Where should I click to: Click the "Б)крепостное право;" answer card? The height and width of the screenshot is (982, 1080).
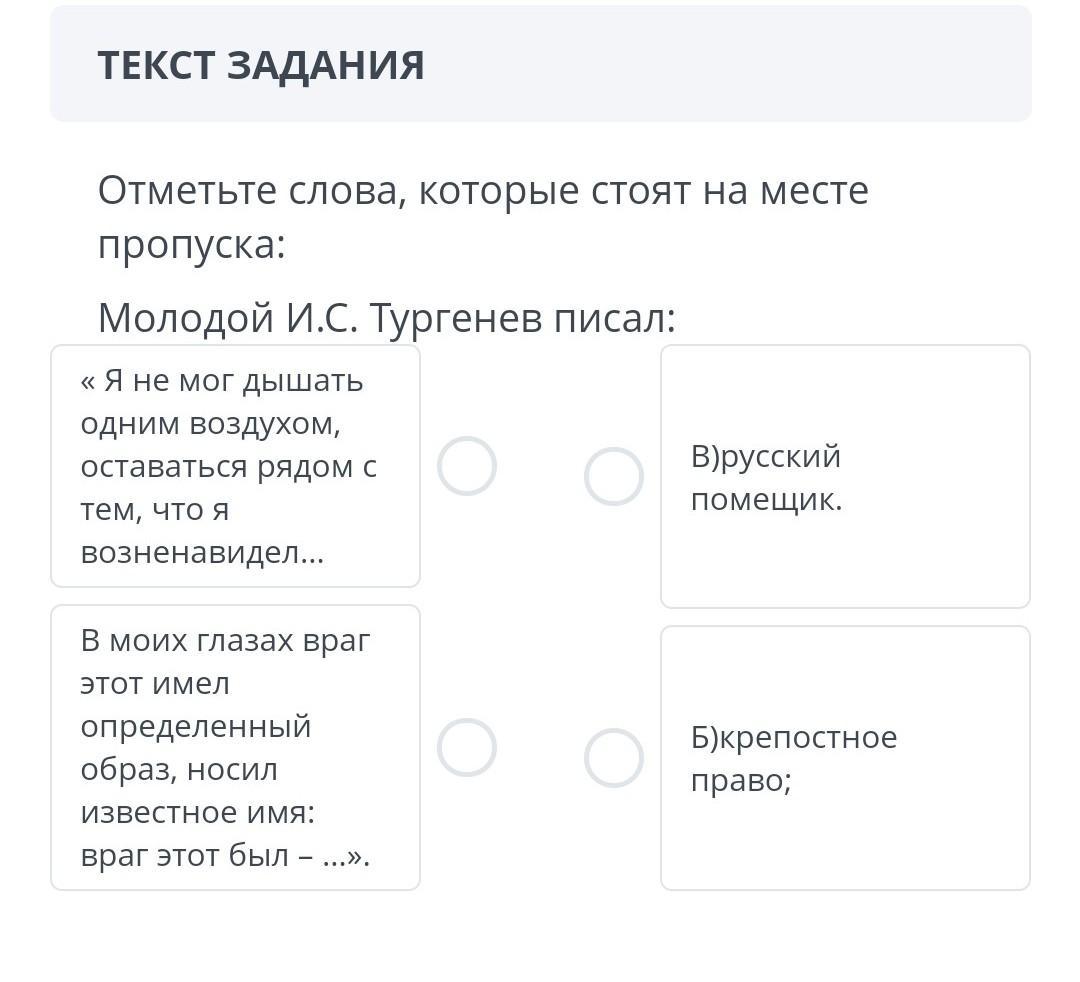coord(845,758)
